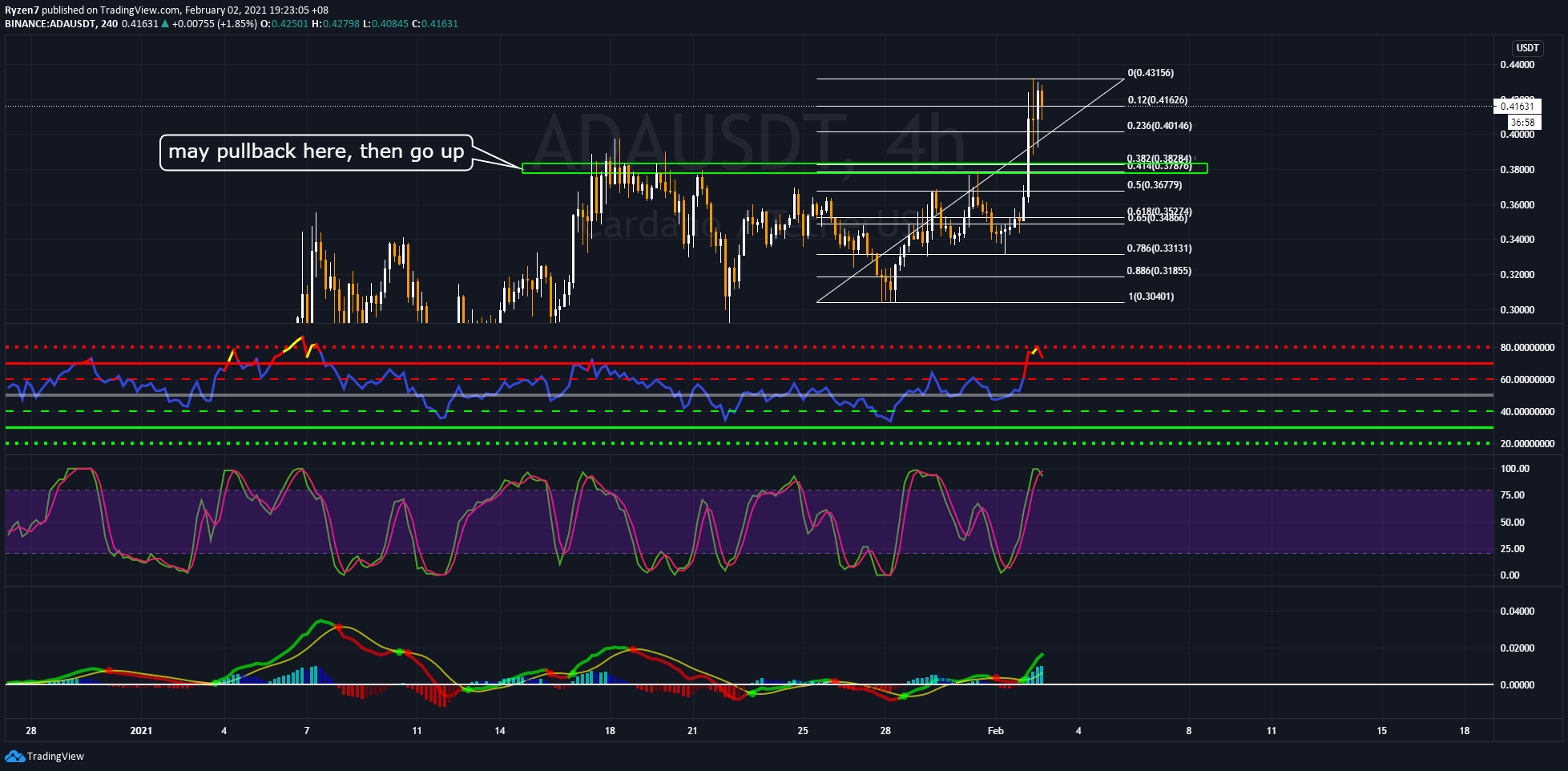Click the 2021 label on time axis

(141, 731)
